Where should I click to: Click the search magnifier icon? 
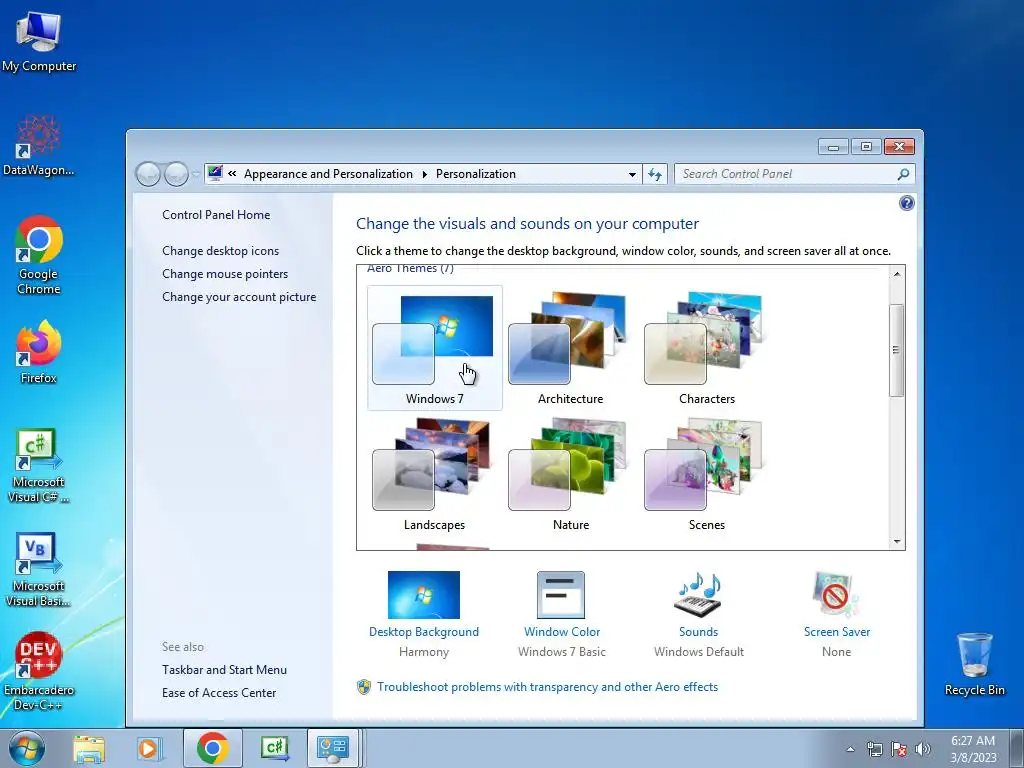pyautogui.click(x=903, y=174)
